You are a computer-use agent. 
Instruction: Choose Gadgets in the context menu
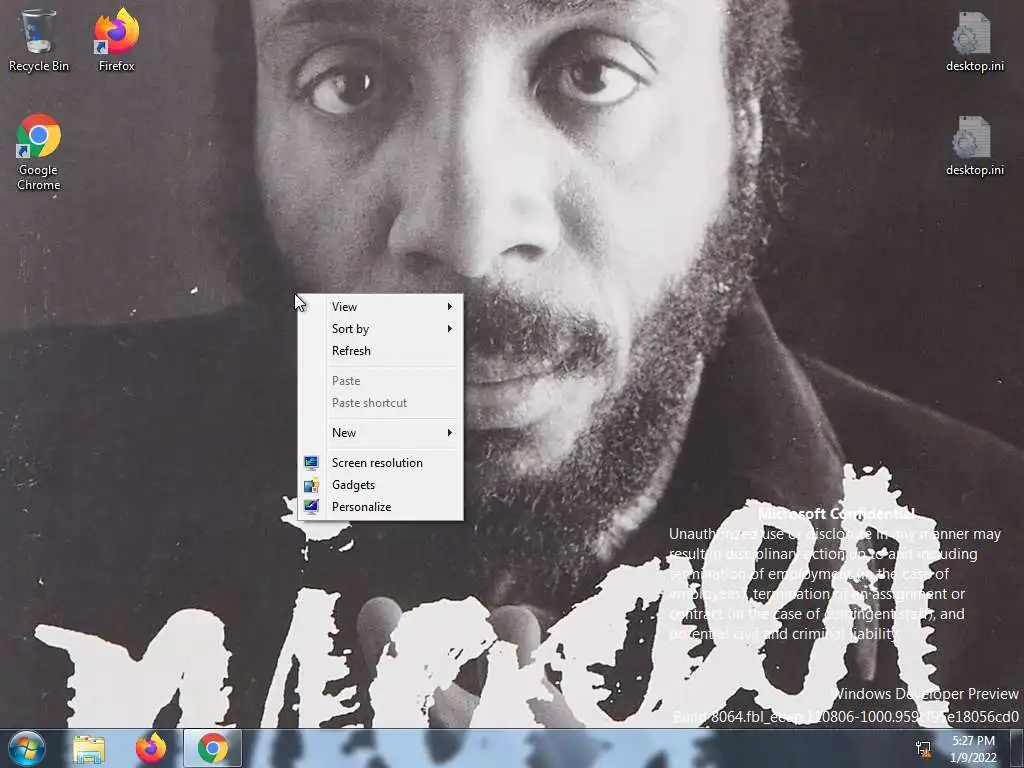380,485
